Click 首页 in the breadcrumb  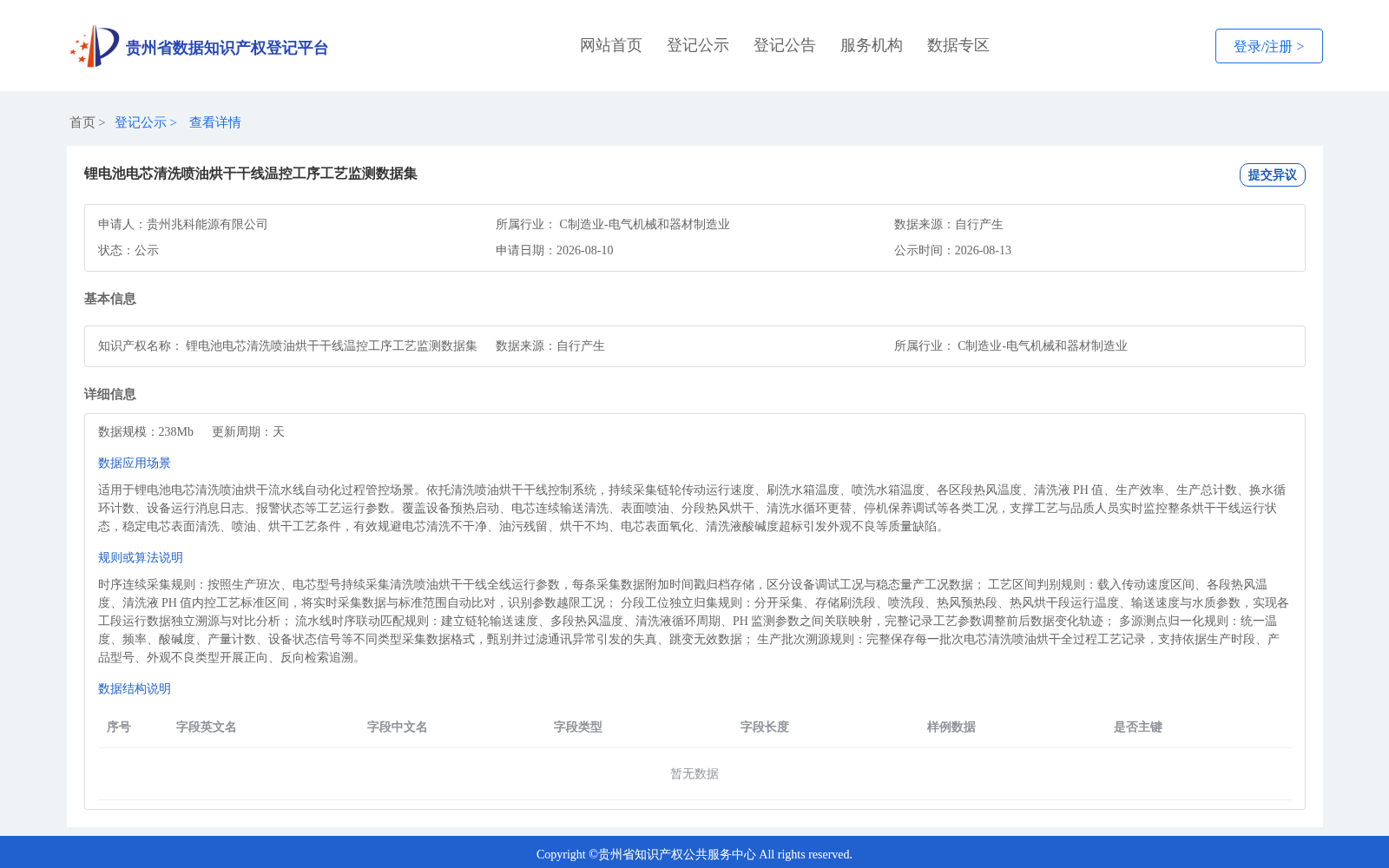(x=82, y=122)
